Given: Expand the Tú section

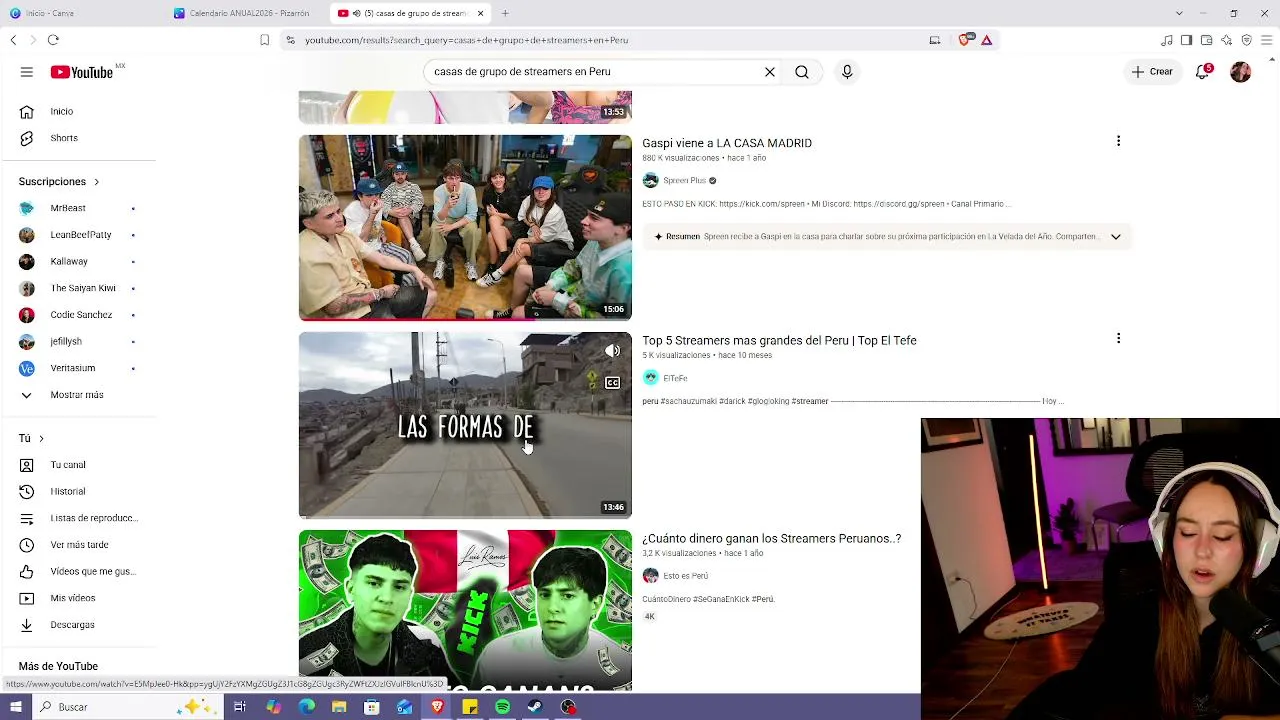Looking at the screenshot, I should 31,438.
